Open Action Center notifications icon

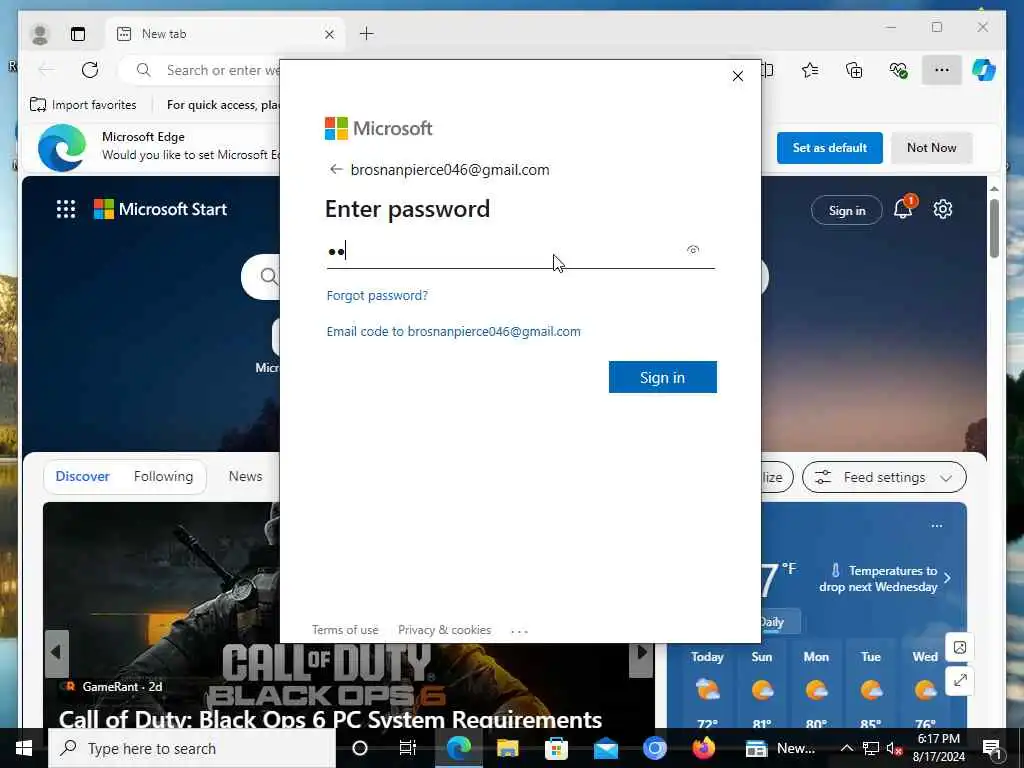[x=993, y=748]
